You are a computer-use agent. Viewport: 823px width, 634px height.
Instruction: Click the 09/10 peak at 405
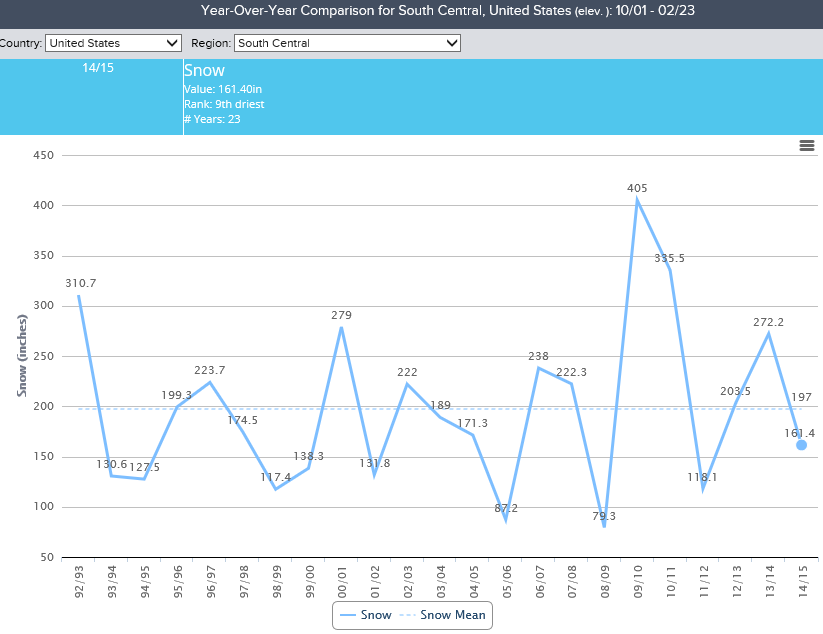point(637,200)
